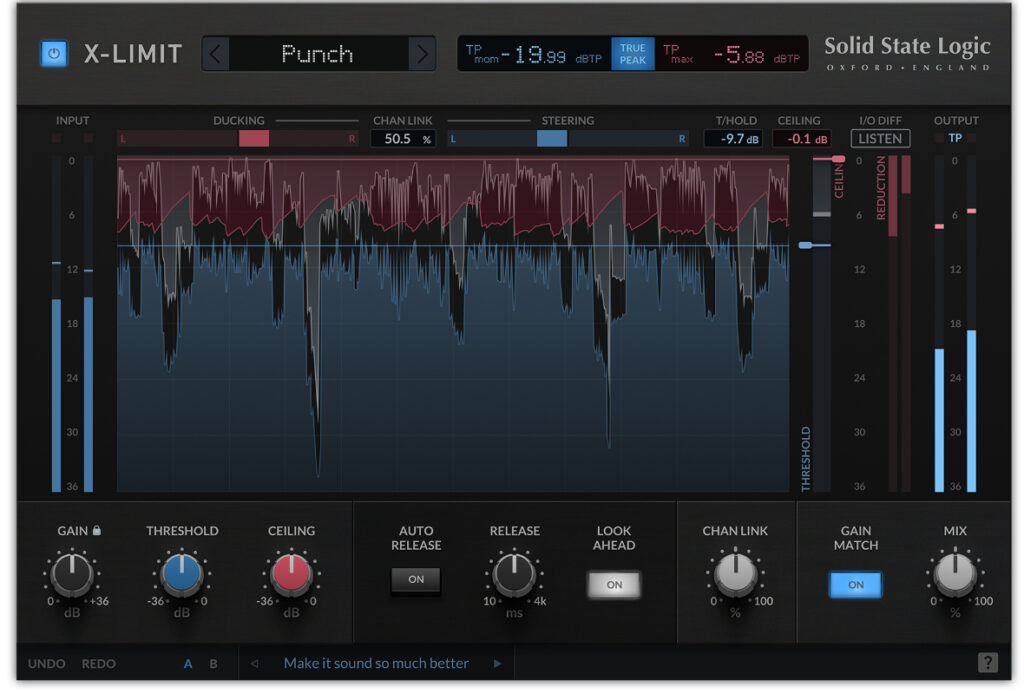Click the STEERING L/R meter bar
Image resolution: width=1024 pixels, height=700 pixels.
[568, 138]
